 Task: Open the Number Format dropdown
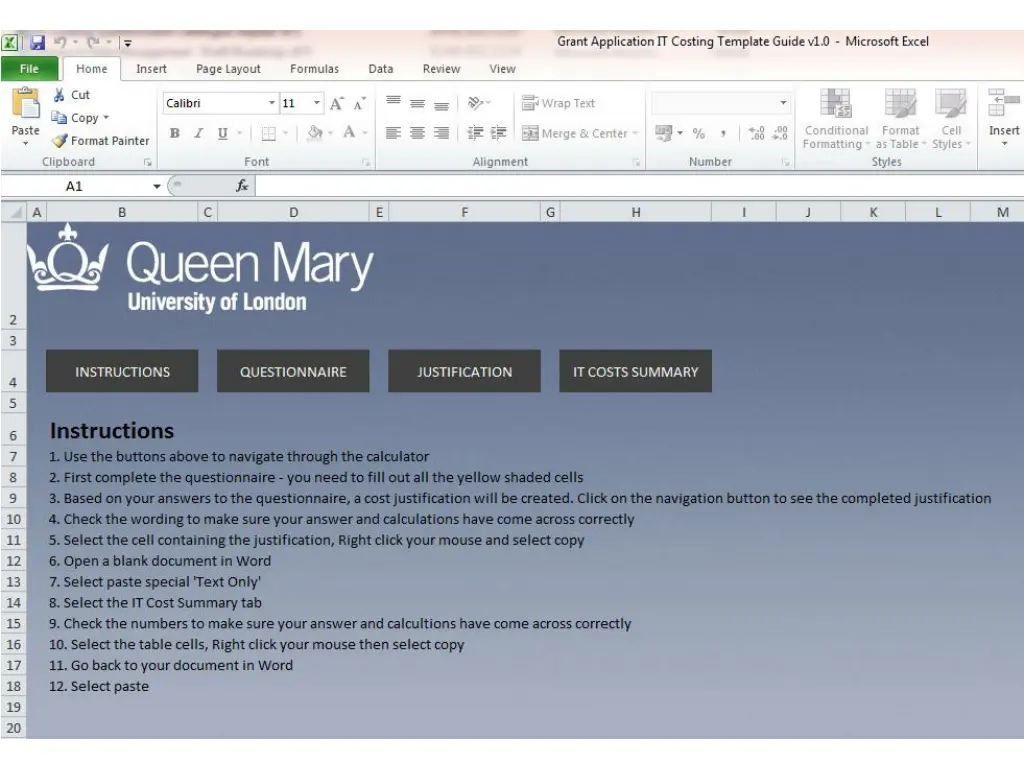[782, 103]
